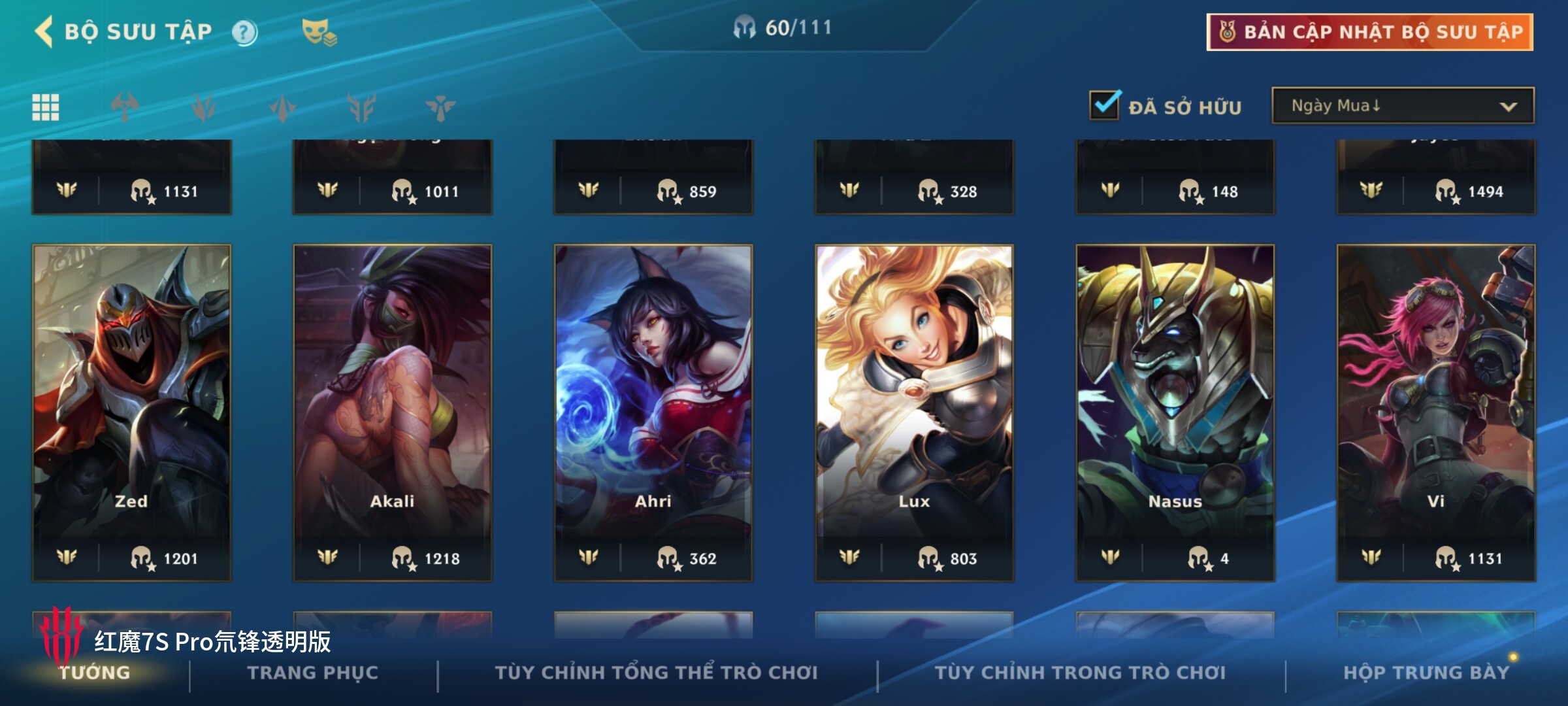This screenshot has width=1568, height=706.
Task: Open the question mark help icon
Action: coord(245,32)
